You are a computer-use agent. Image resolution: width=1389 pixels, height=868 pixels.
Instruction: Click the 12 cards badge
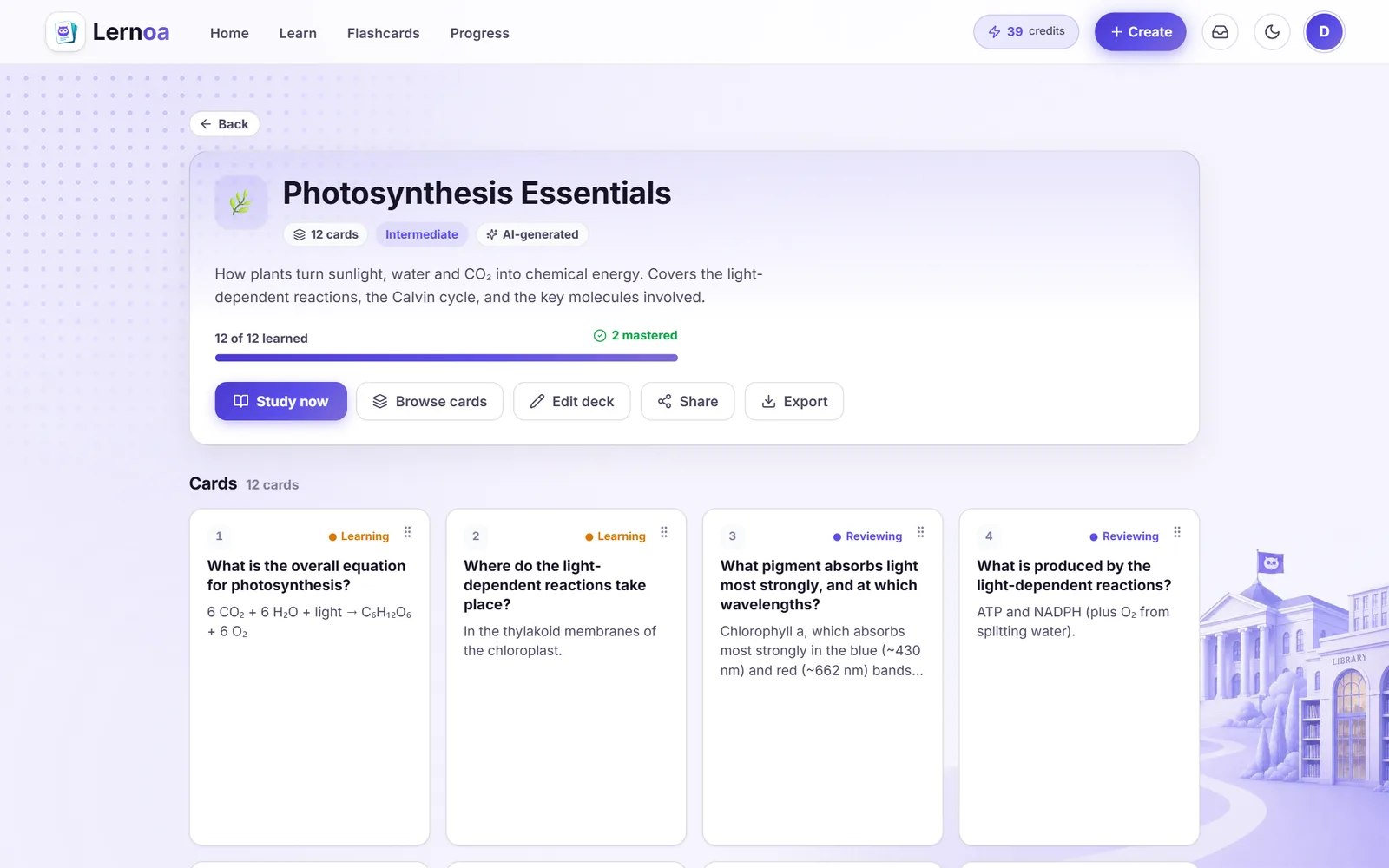(x=326, y=234)
